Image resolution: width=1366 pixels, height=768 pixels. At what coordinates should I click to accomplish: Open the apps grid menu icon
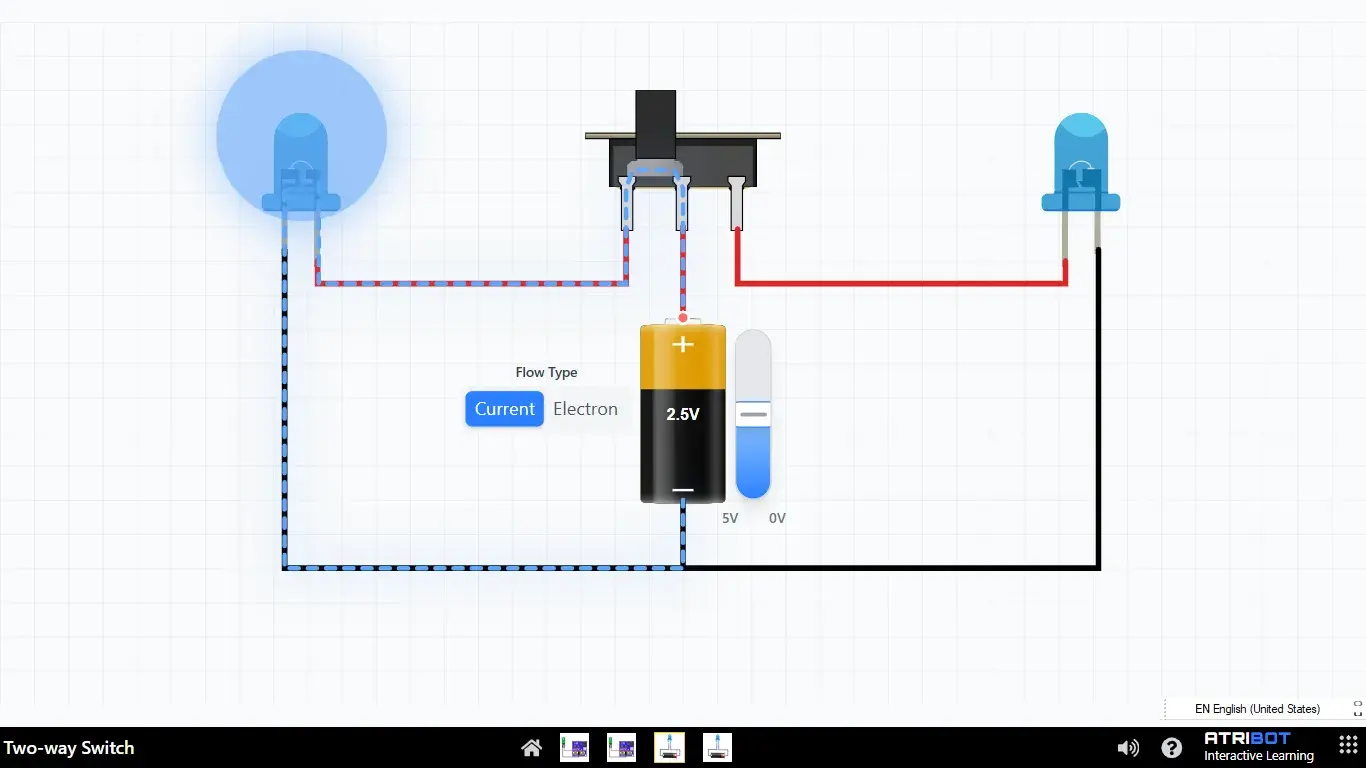pyautogui.click(x=1348, y=746)
